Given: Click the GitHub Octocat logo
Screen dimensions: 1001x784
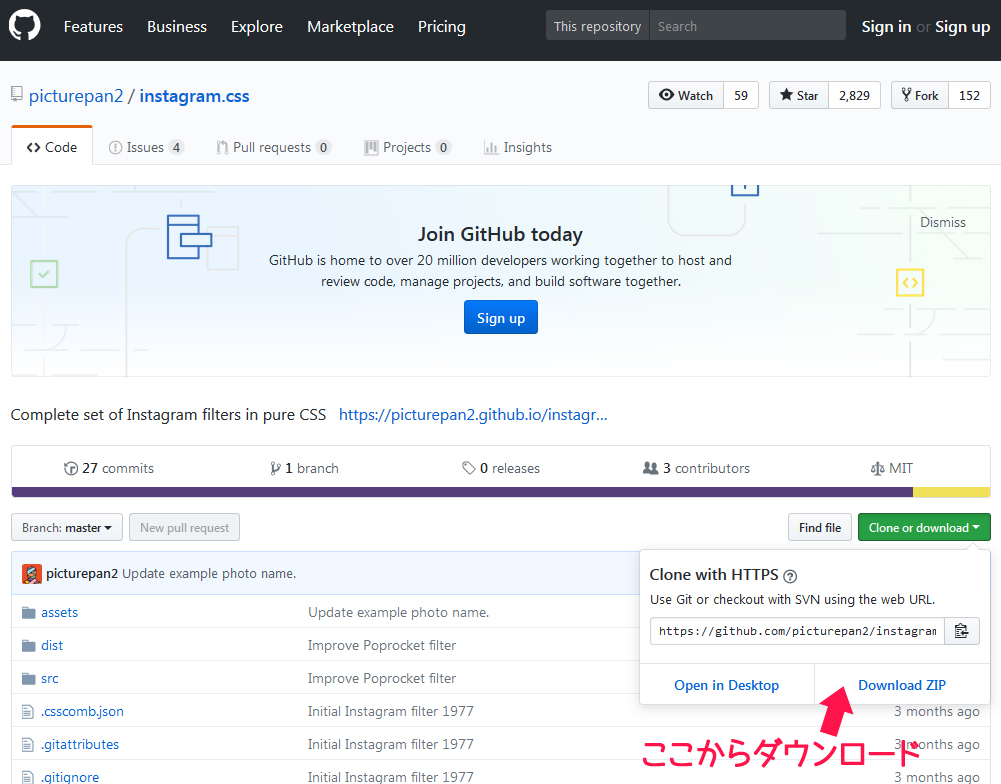Looking at the screenshot, I should (25, 26).
